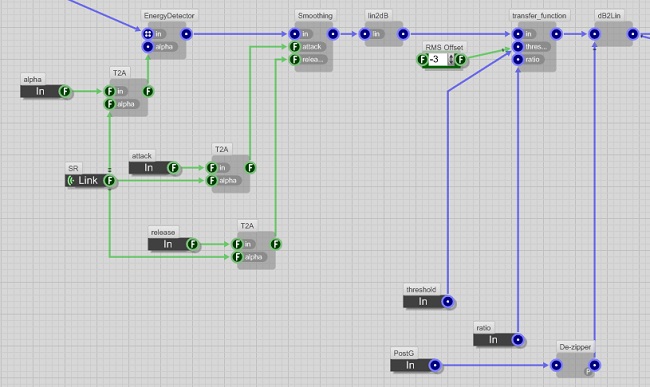Click the dB2Lin input port

point(594,34)
